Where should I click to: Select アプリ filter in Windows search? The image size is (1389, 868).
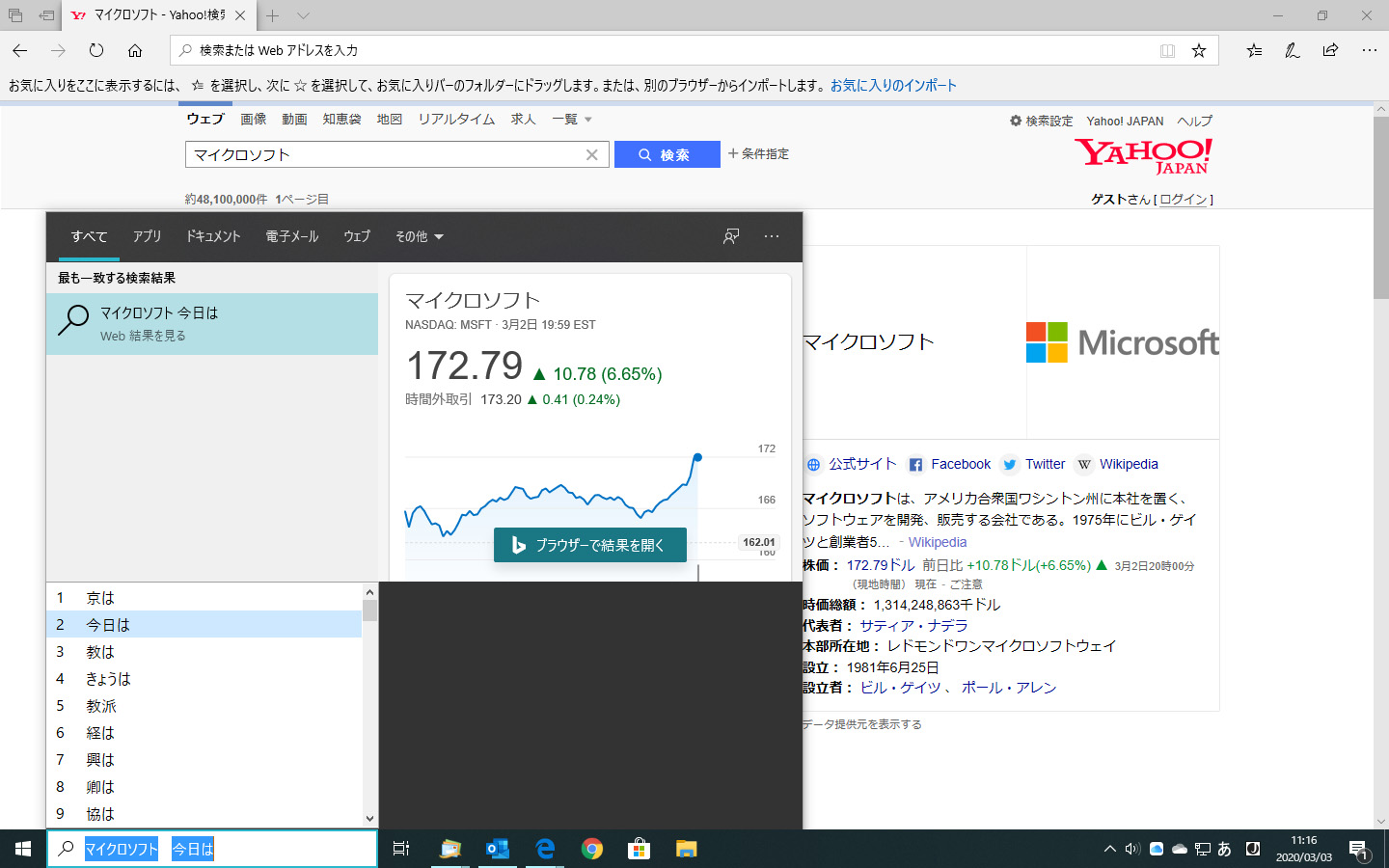(147, 236)
